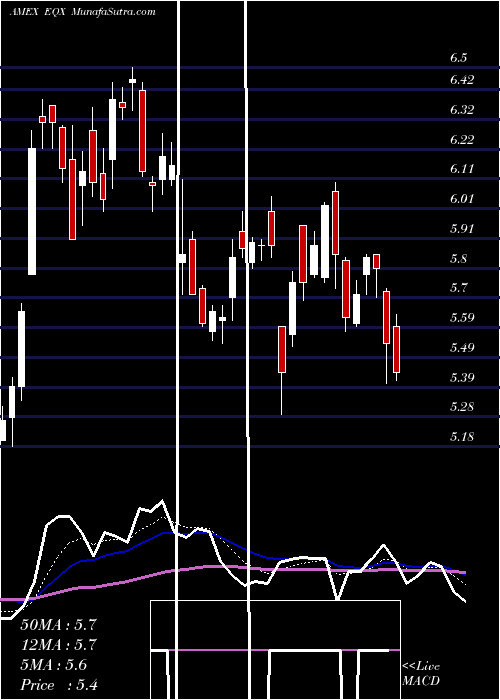
Task: Click the '12MA : 5.7' legend entry
Action: (58, 645)
